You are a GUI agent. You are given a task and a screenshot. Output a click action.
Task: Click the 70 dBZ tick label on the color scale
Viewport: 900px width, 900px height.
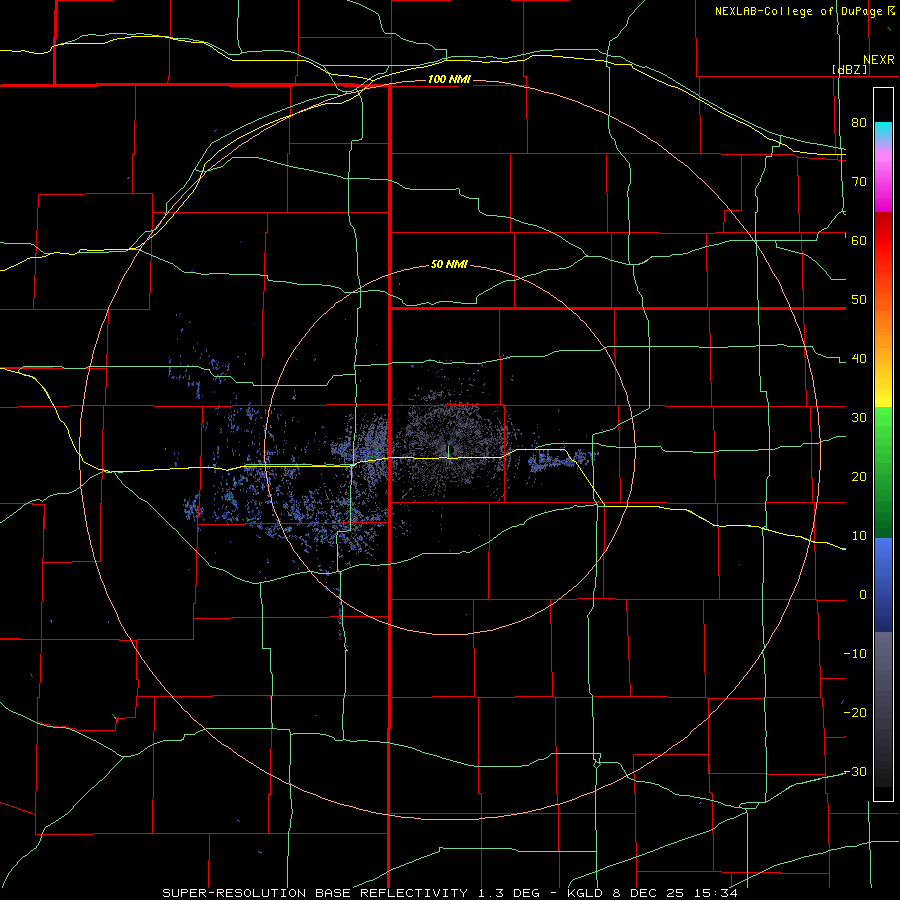[859, 181]
